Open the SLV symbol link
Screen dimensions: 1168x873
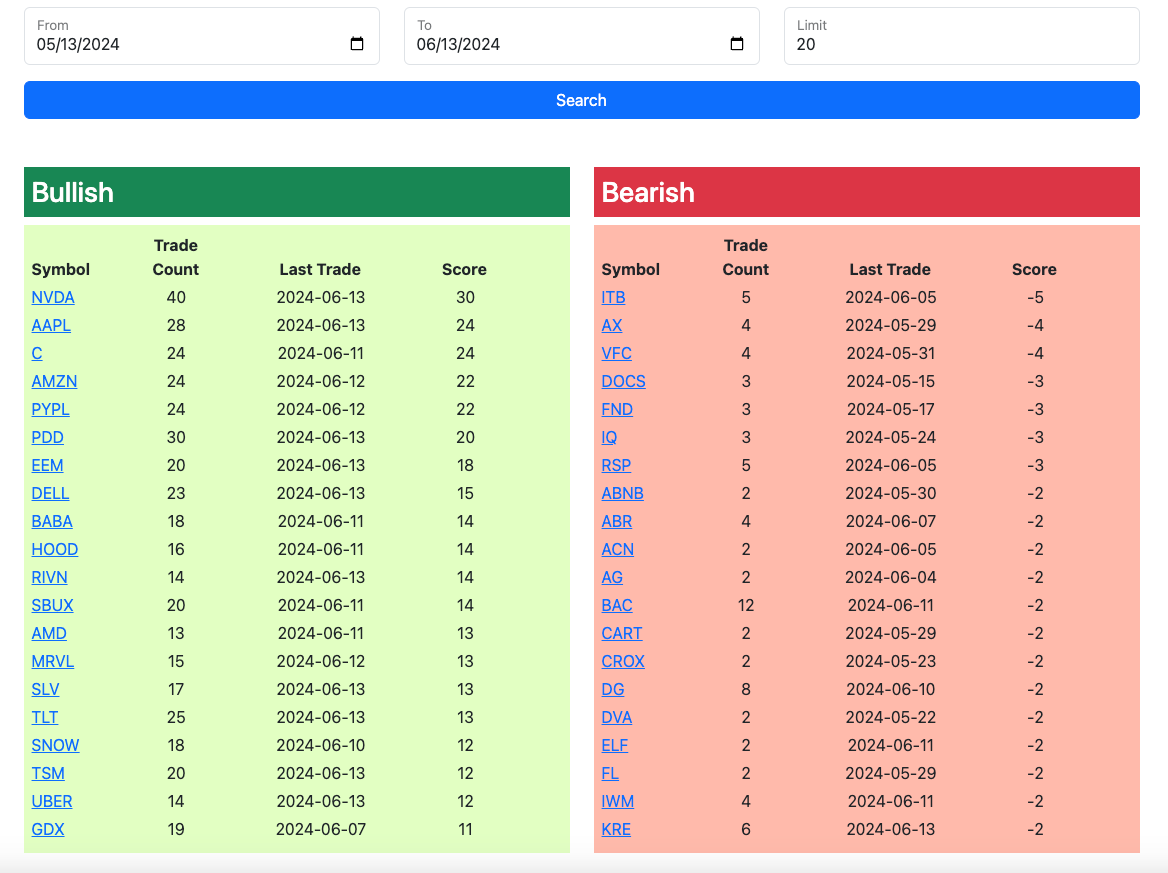click(45, 689)
